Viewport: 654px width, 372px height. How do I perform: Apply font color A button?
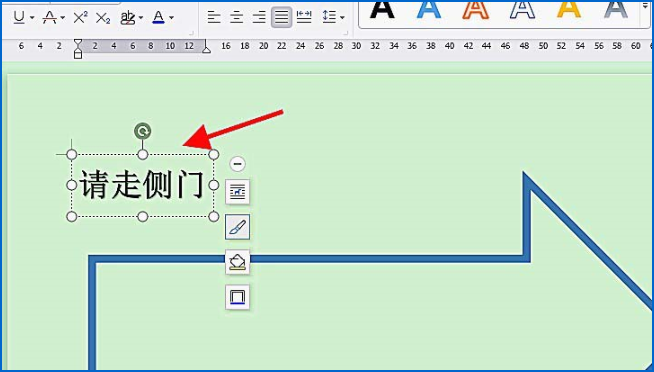(158, 18)
